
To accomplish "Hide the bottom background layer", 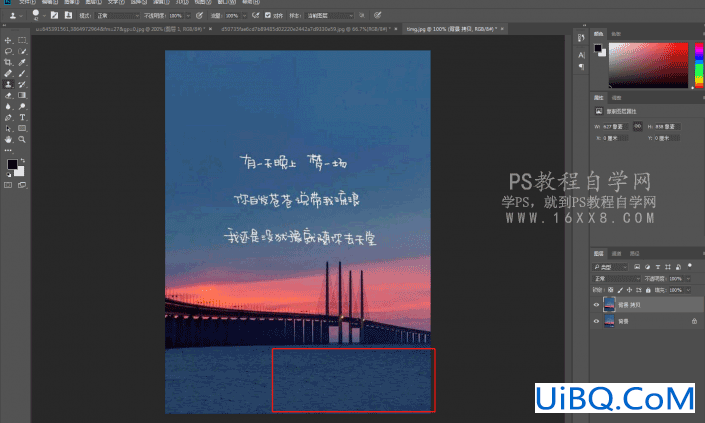I will 596,321.
